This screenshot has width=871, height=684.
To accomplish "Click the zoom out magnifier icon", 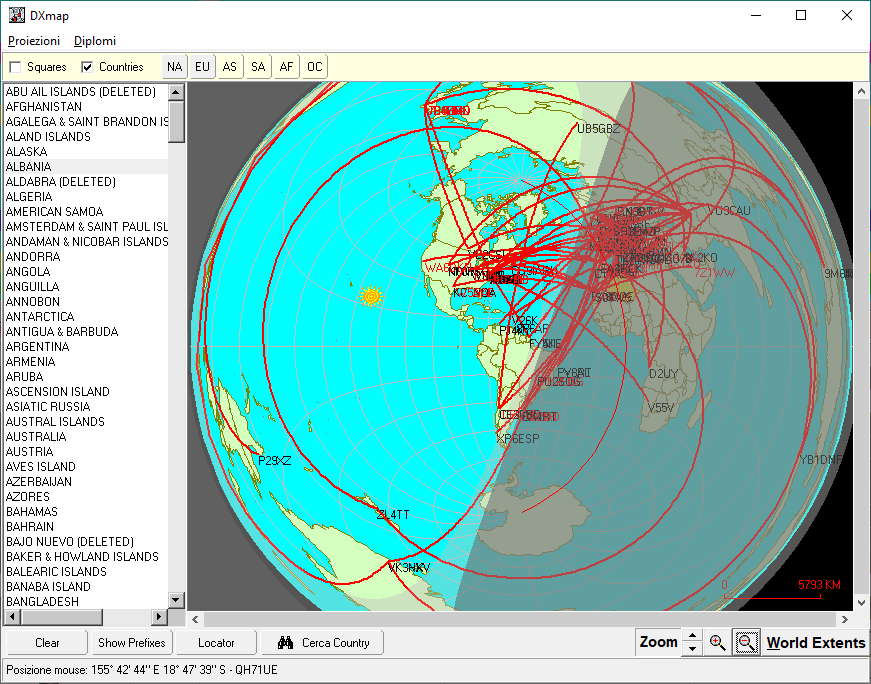I will tap(746, 643).
